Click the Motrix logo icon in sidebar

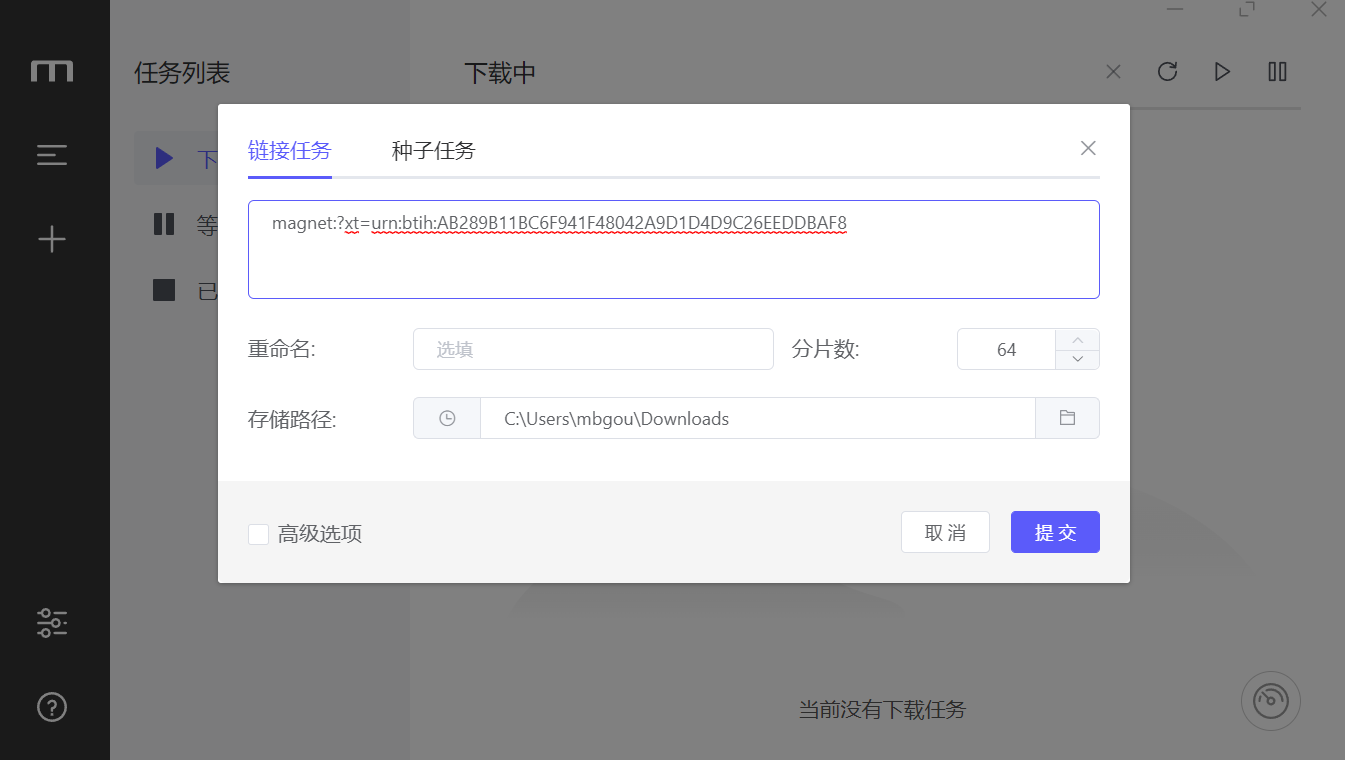52,71
